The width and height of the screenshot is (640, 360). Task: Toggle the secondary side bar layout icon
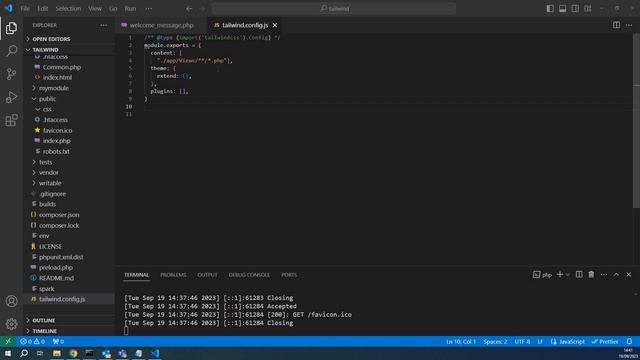[x=575, y=9]
